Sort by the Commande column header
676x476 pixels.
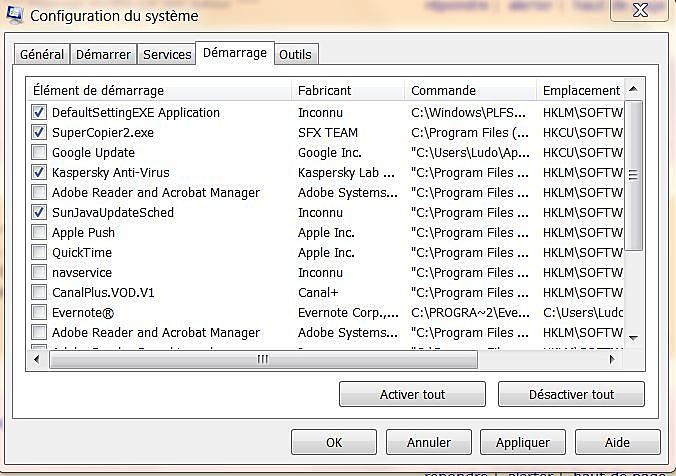point(471,90)
